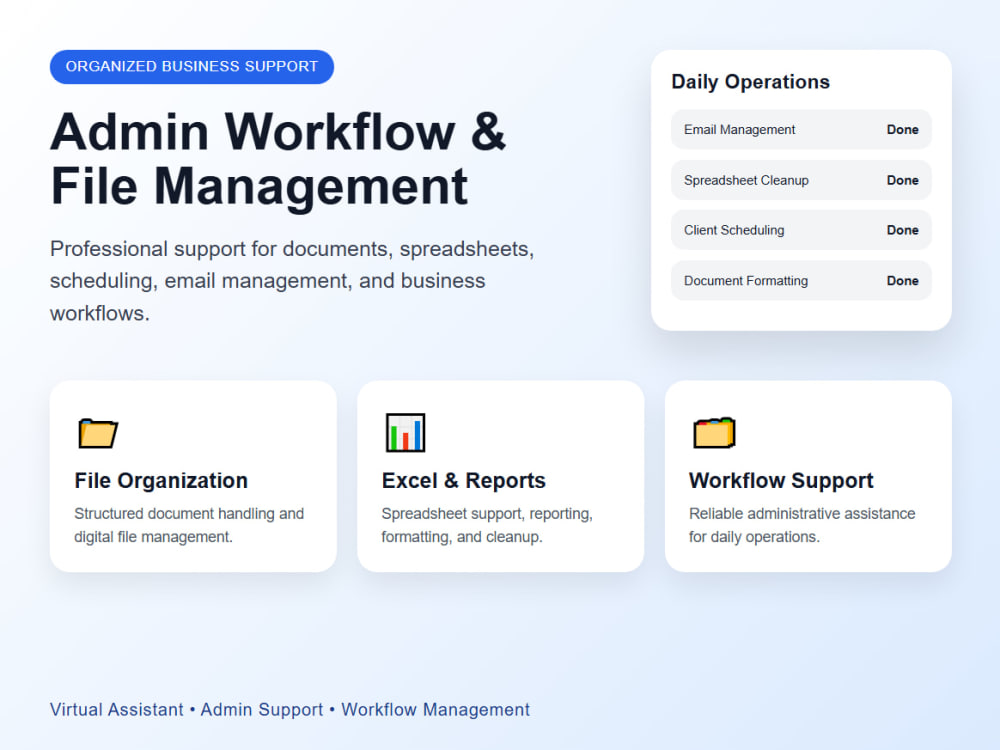Click the bar chart icon above Excel & Reports
Screen dimensions: 1000x750
[405, 432]
